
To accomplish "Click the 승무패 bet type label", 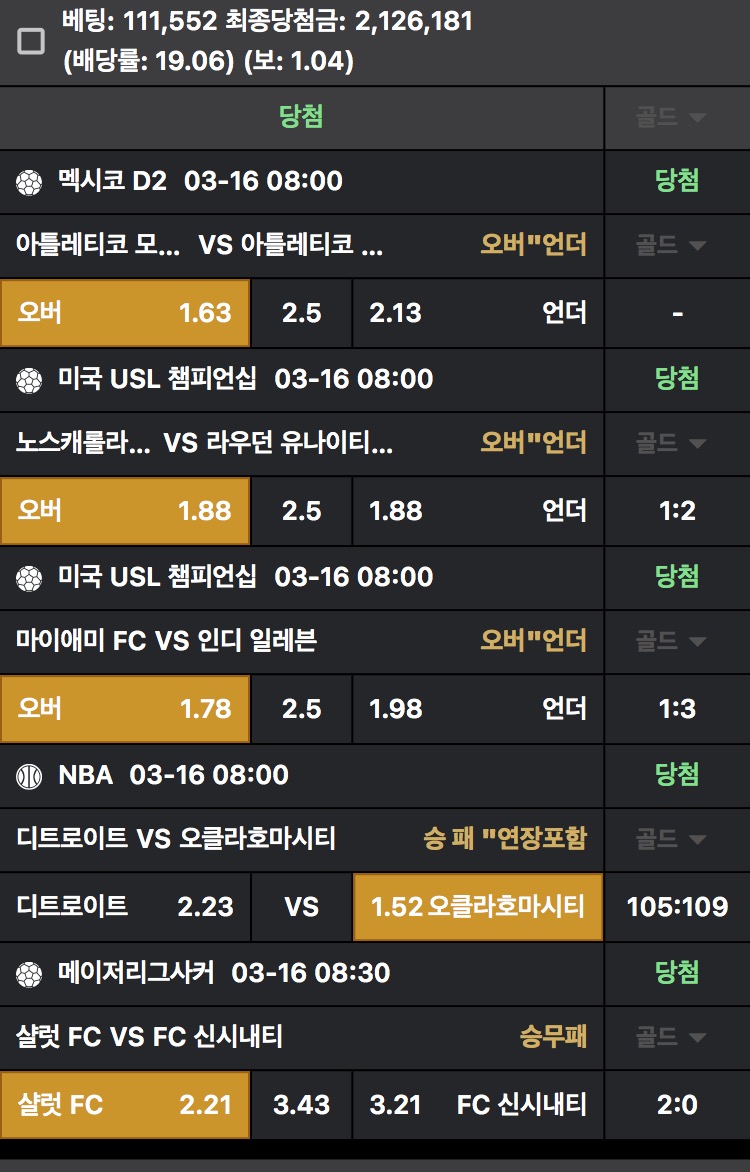I will click(x=553, y=1036).
